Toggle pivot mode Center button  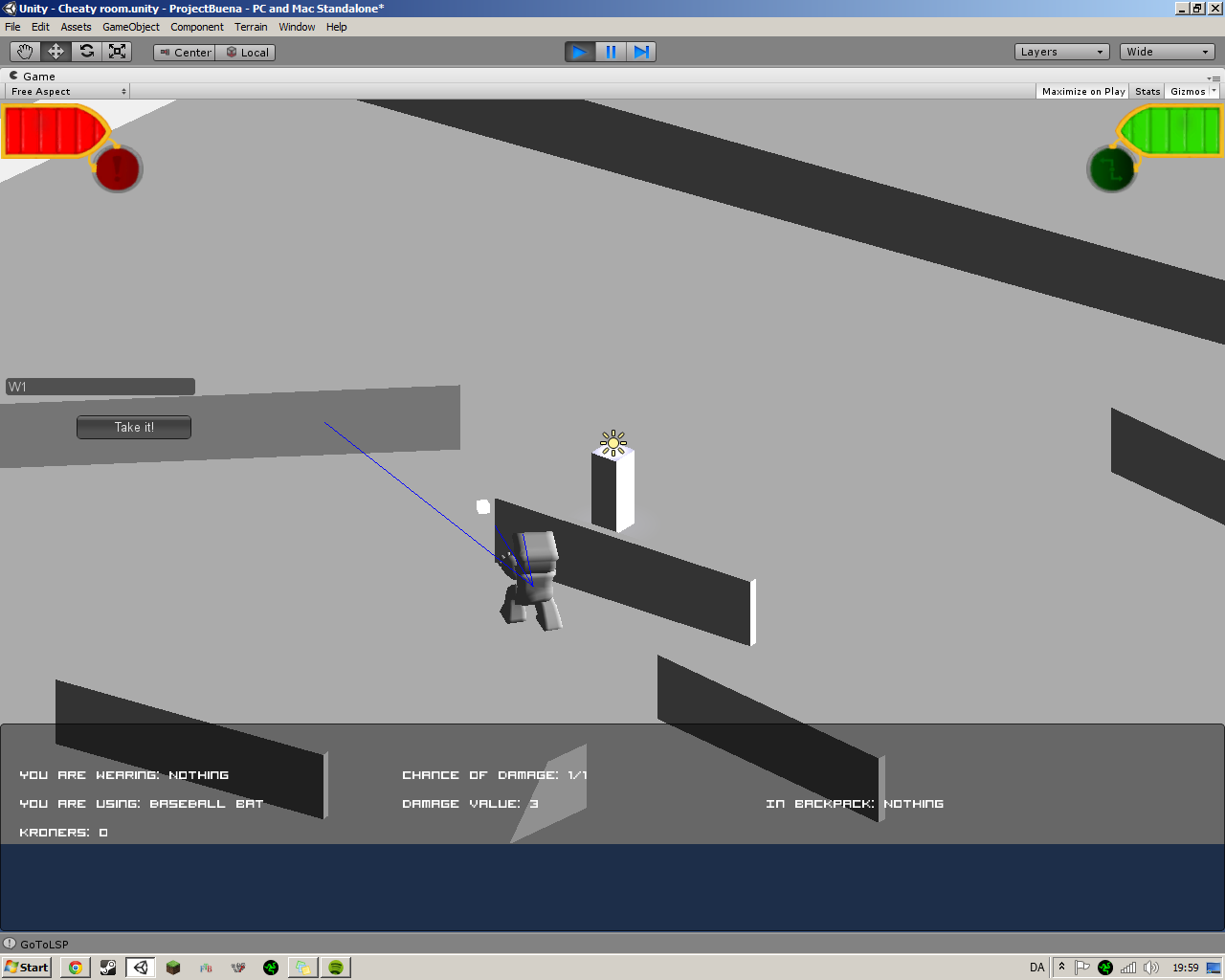click(x=185, y=53)
